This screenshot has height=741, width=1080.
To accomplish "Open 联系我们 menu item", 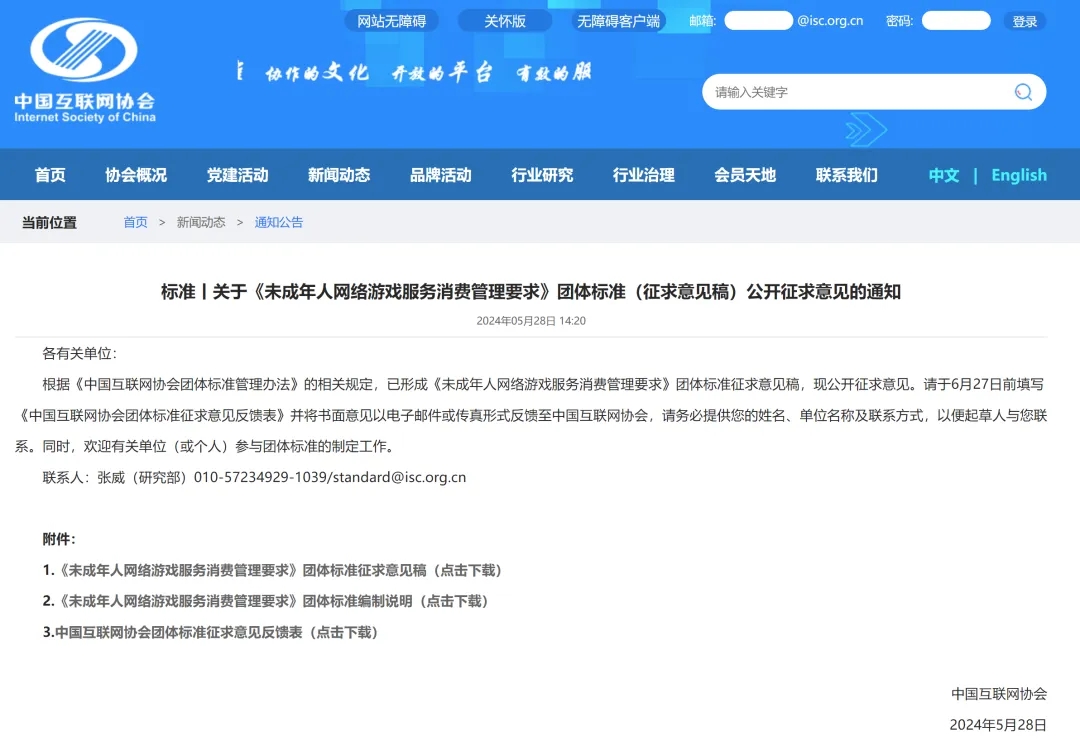I will [x=847, y=175].
